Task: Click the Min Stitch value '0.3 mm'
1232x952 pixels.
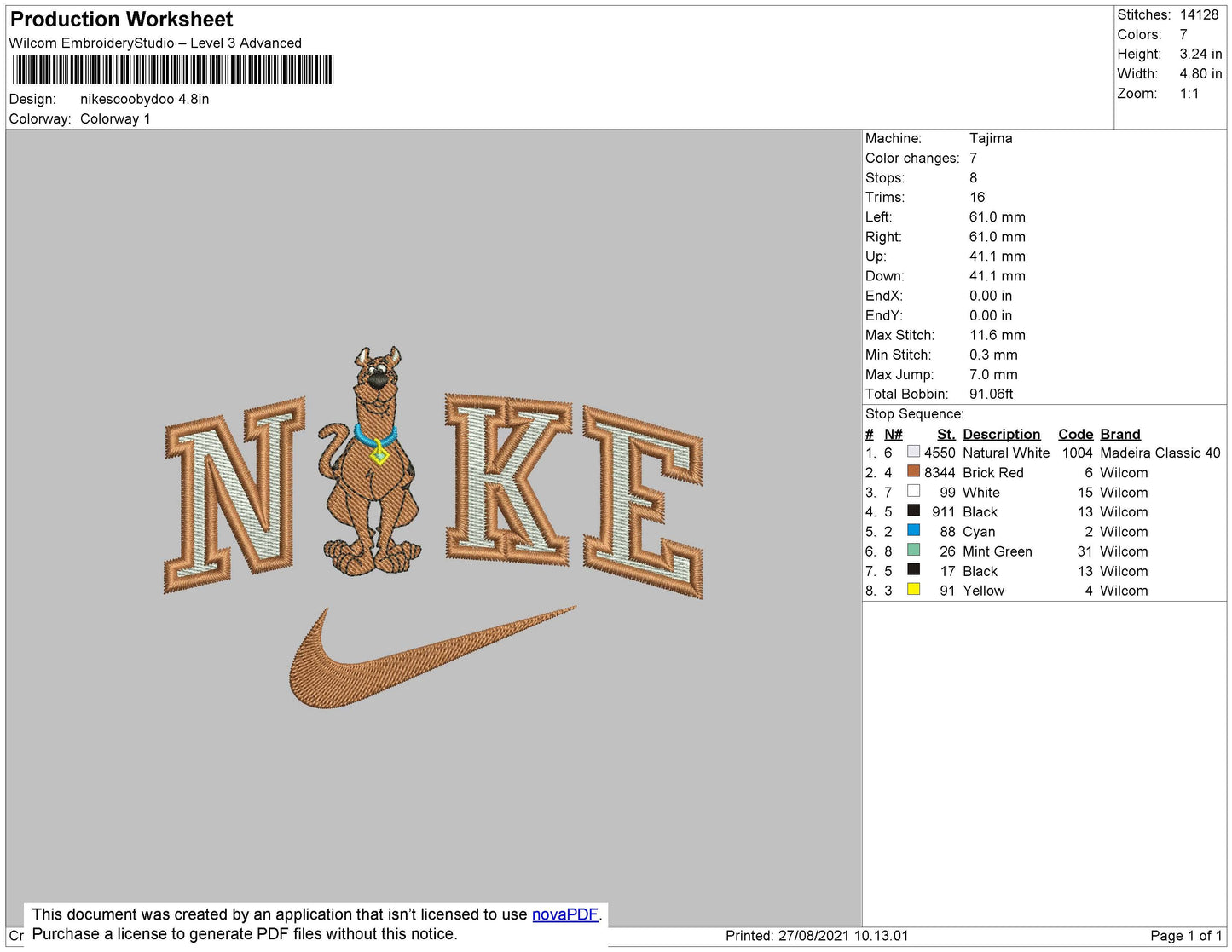Action: 993,355
